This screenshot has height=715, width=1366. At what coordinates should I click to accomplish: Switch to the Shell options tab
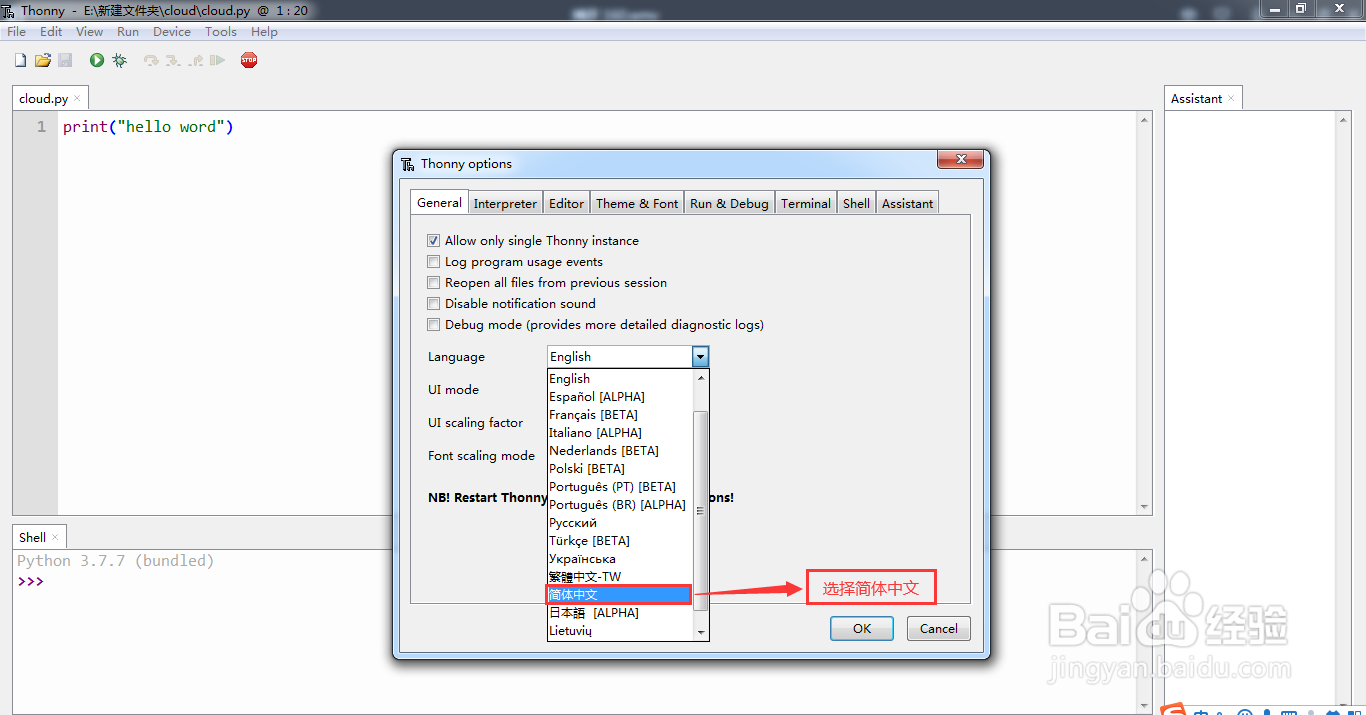(856, 203)
